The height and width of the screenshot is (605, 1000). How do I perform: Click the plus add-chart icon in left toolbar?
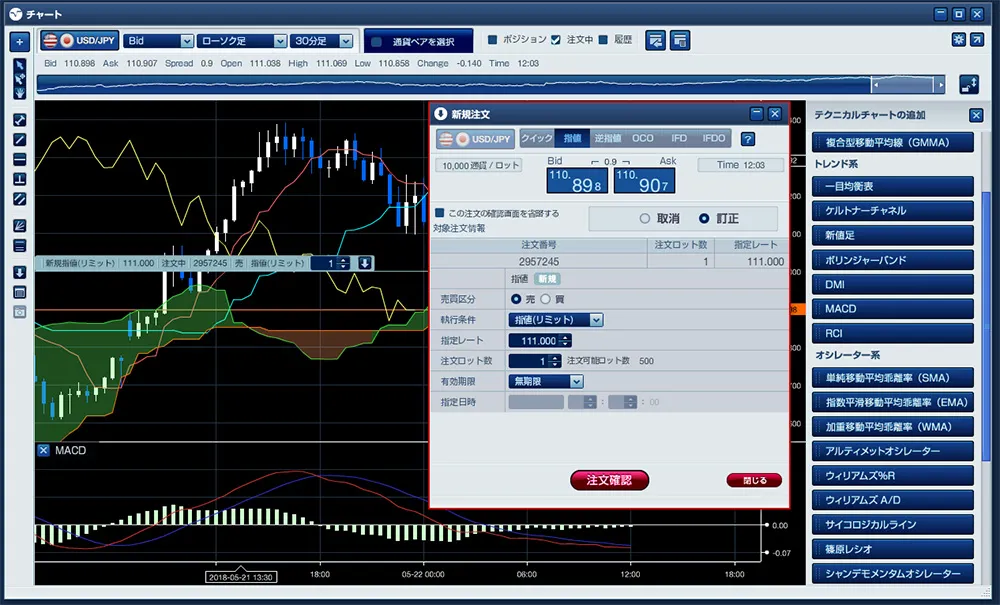click(x=19, y=42)
